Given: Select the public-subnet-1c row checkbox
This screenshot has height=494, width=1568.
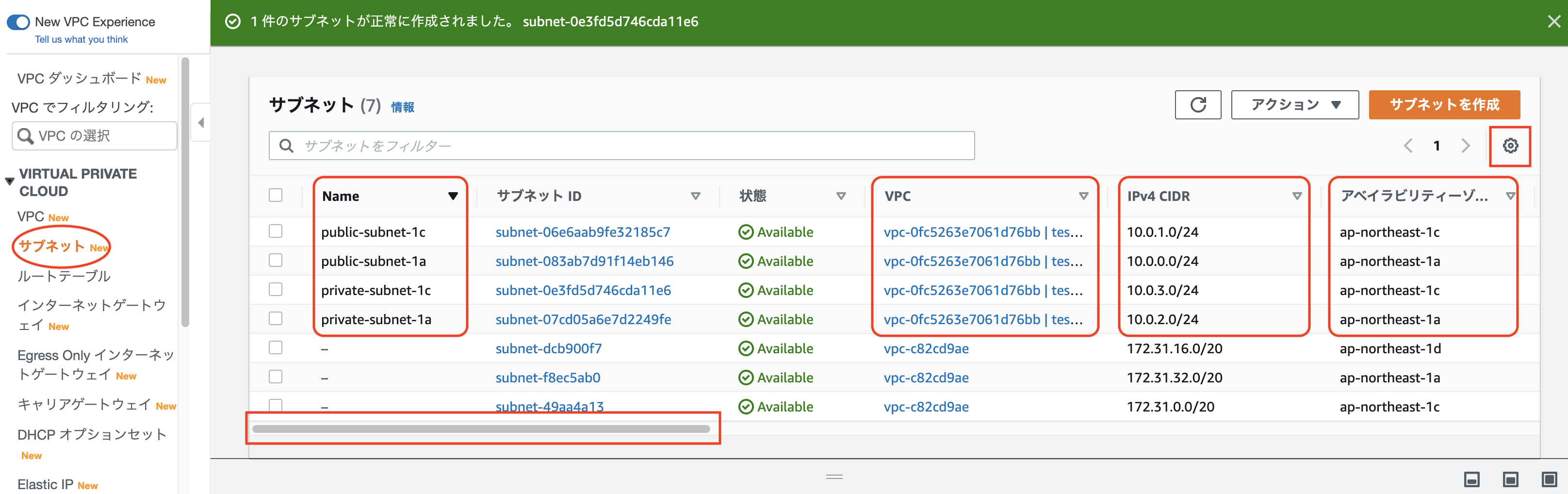Looking at the screenshot, I should coord(276,231).
